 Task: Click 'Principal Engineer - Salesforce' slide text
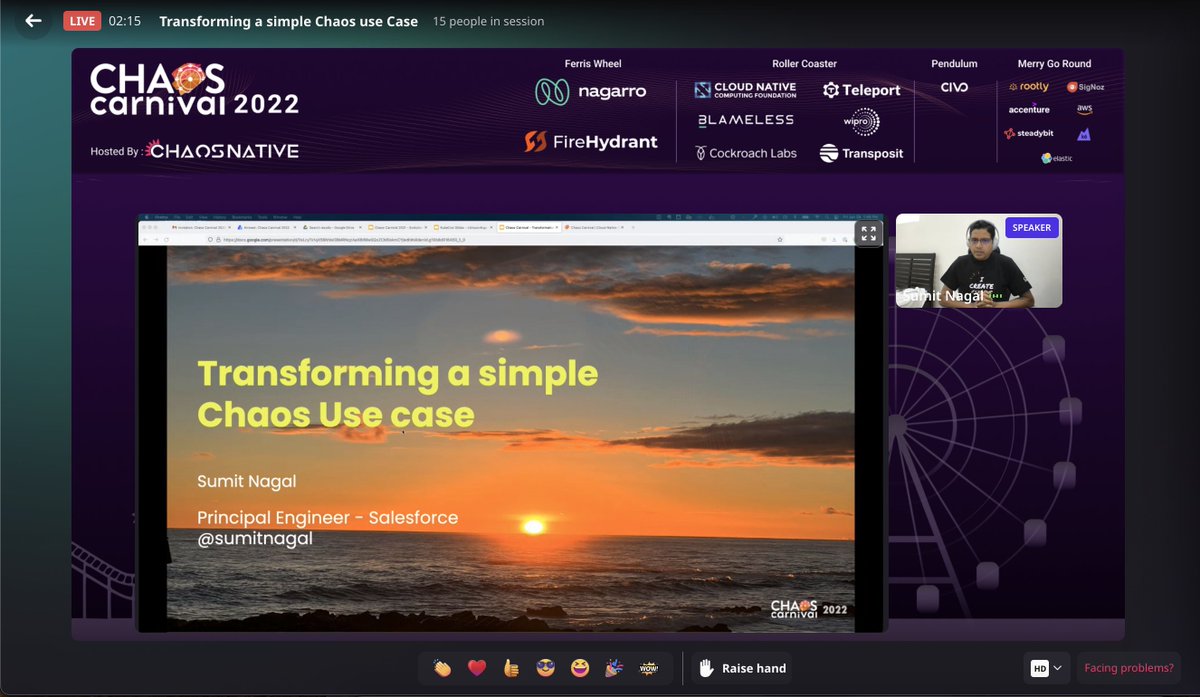pos(327,518)
